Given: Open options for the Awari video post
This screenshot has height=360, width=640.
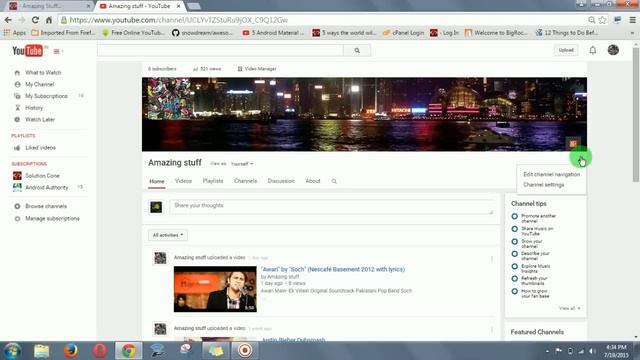Looking at the screenshot, I should [x=492, y=259].
